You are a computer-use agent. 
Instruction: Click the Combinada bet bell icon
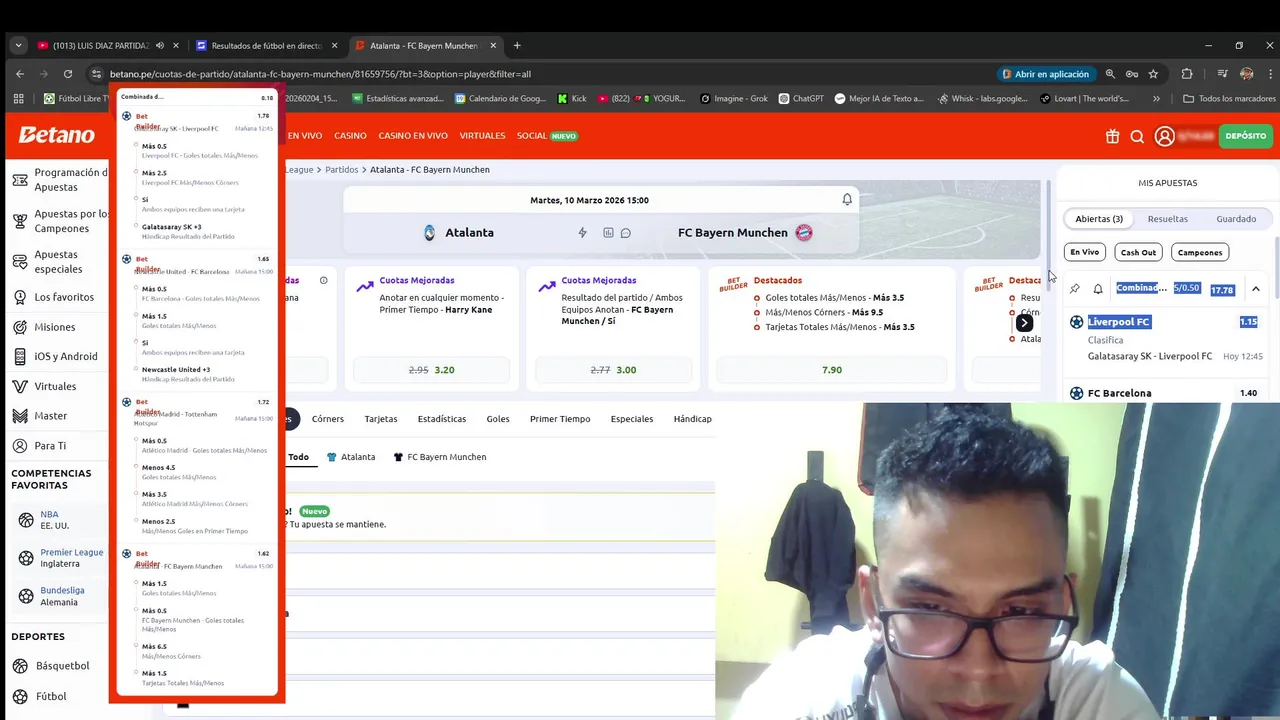[x=1098, y=289]
